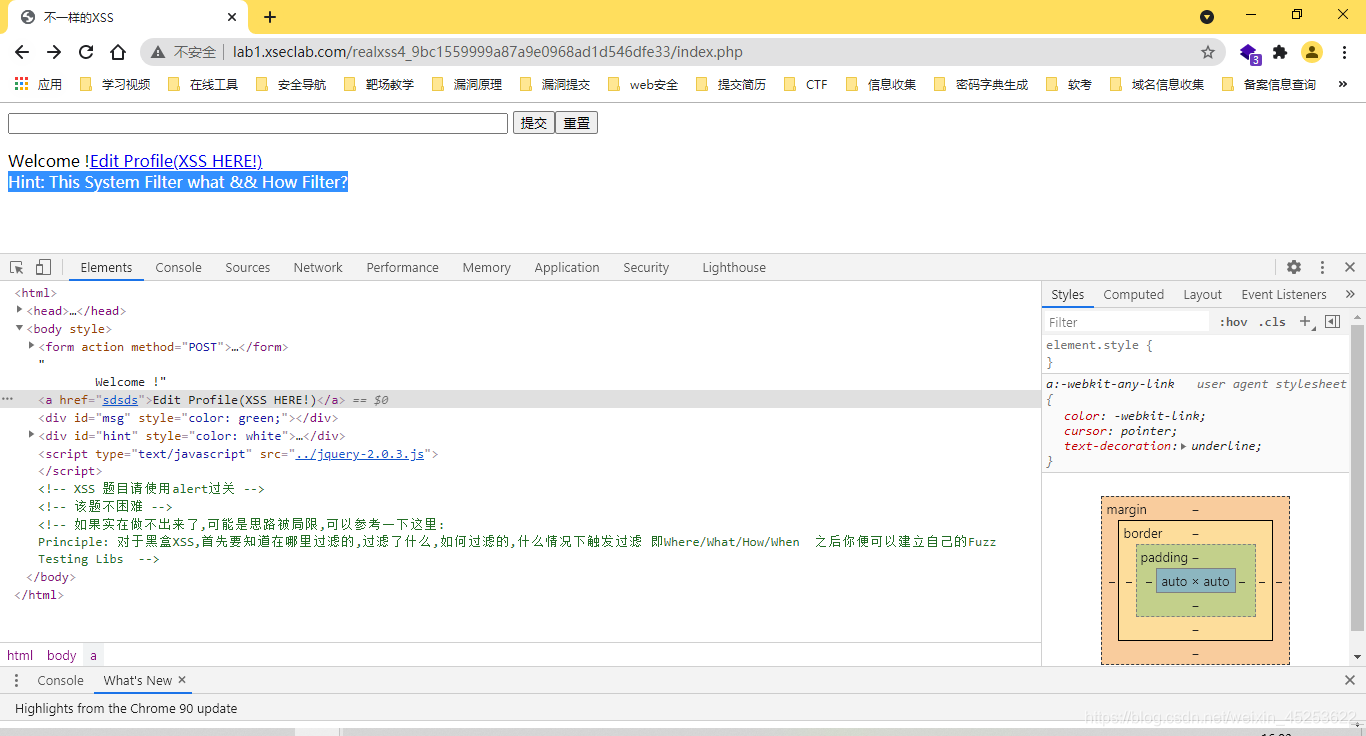Close the What's New drawer tab
This screenshot has height=736, width=1366.
click(182, 680)
